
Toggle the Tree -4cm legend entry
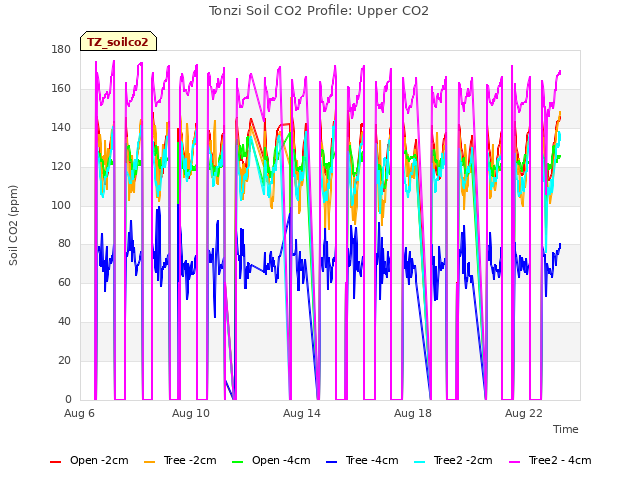[362, 461]
